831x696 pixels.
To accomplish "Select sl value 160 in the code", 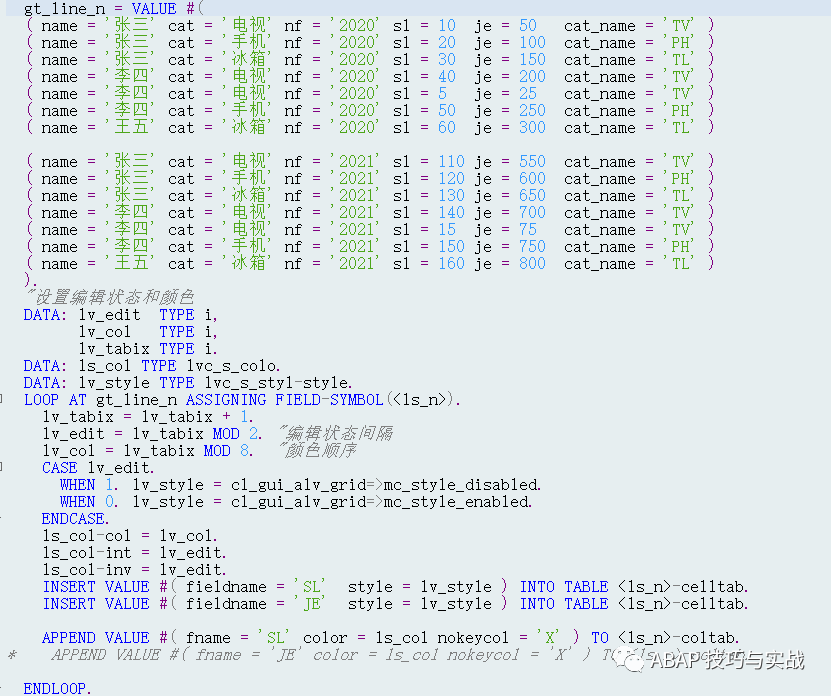I will click(452, 263).
